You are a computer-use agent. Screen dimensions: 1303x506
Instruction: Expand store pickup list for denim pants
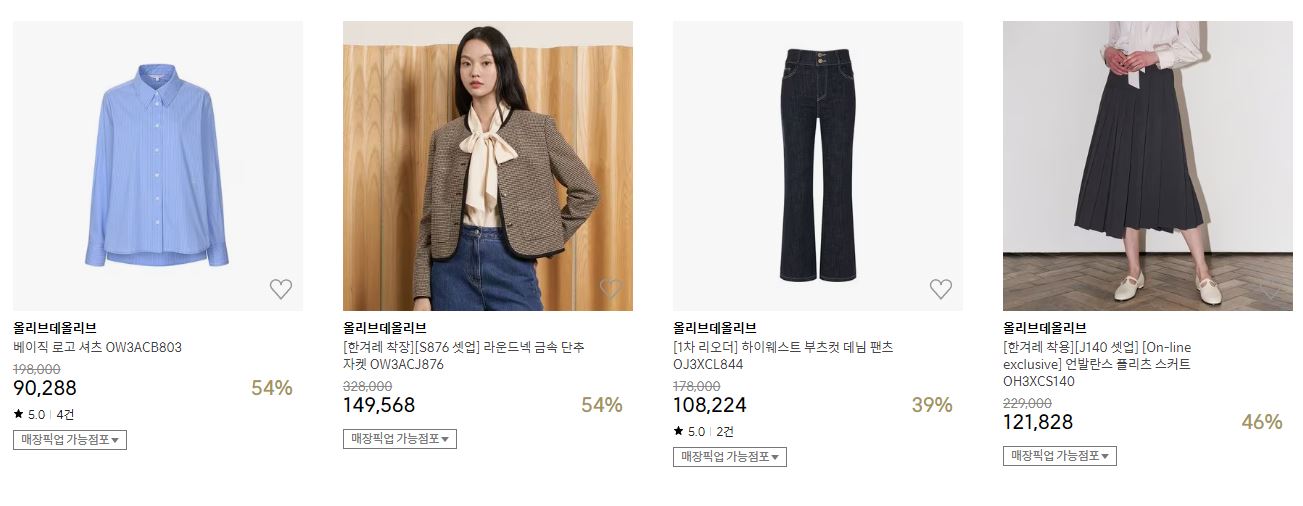(x=730, y=457)
